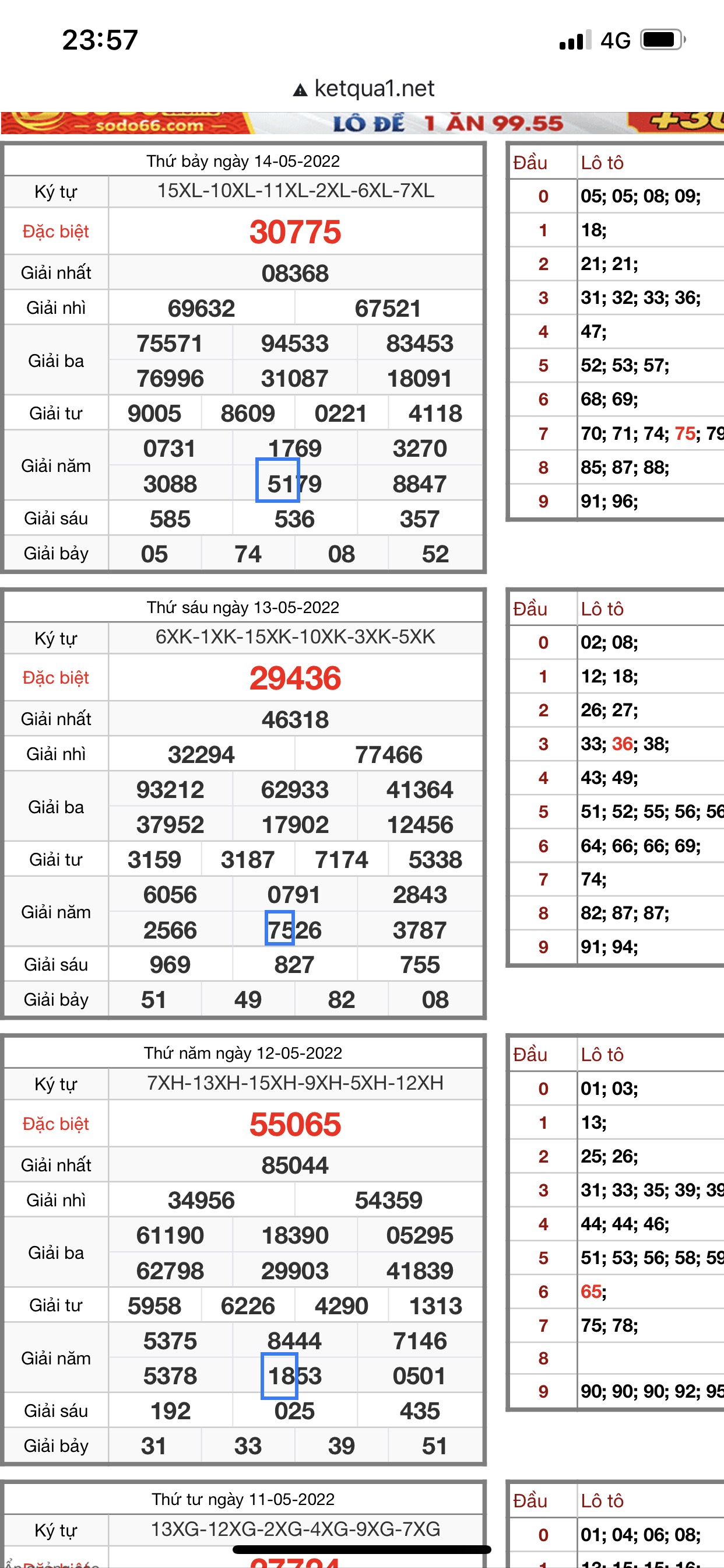Select the 'Thứ tư ngày 11-05-2022' header
The image size is (724, 1568).
pos(242,1499)
